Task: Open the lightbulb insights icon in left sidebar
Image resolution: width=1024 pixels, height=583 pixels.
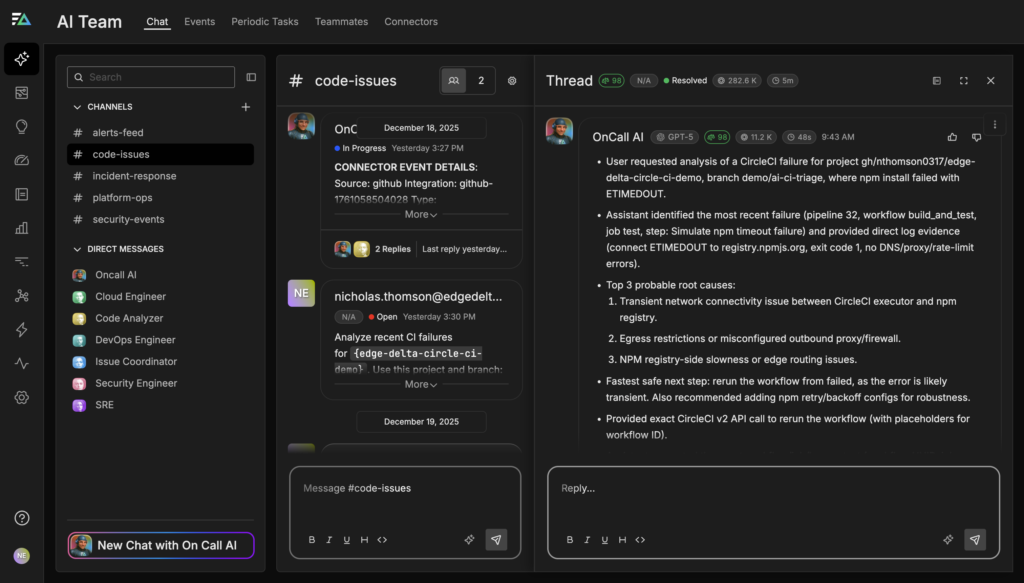Action: [x=21, y=126]
